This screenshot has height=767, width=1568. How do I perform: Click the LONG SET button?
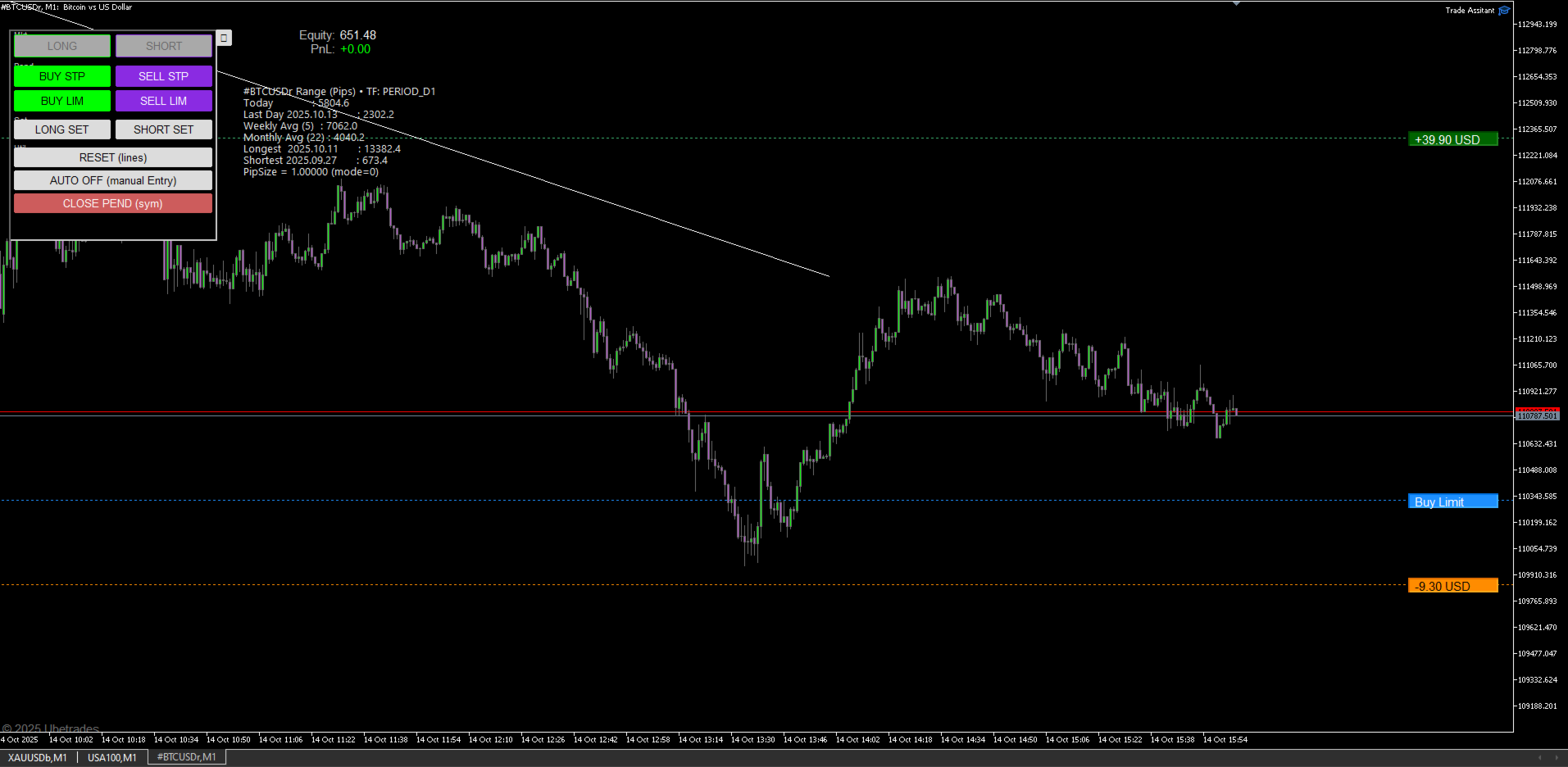coord(62,129)
